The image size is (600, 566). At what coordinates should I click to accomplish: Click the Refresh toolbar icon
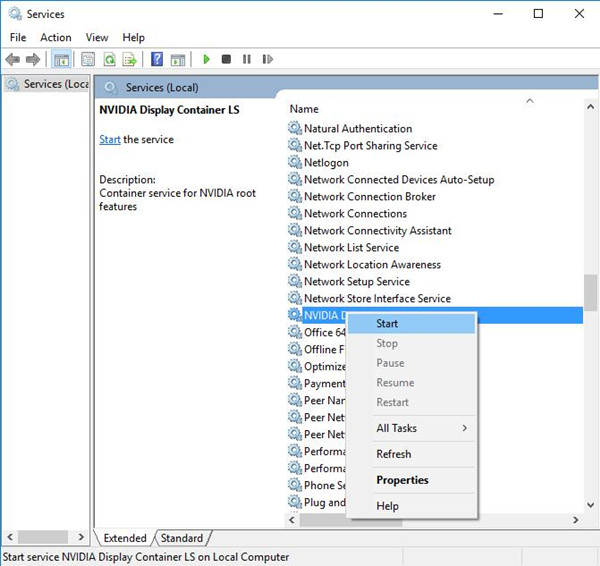click(x=109, y=60)
